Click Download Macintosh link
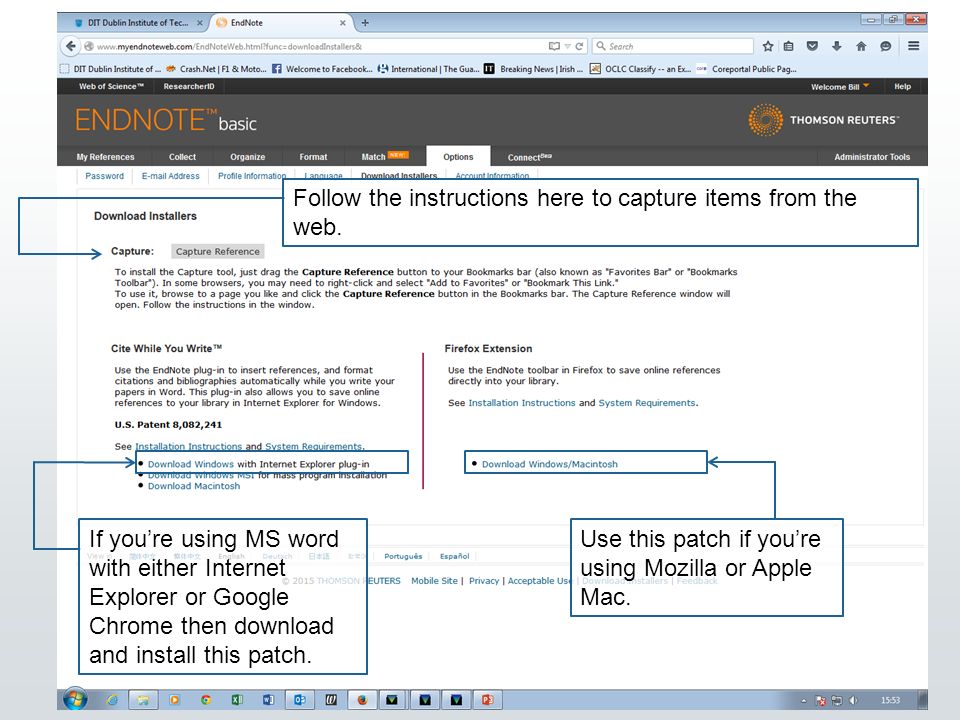This screenshot has width=960, height=720. click(x=194, y=486)
